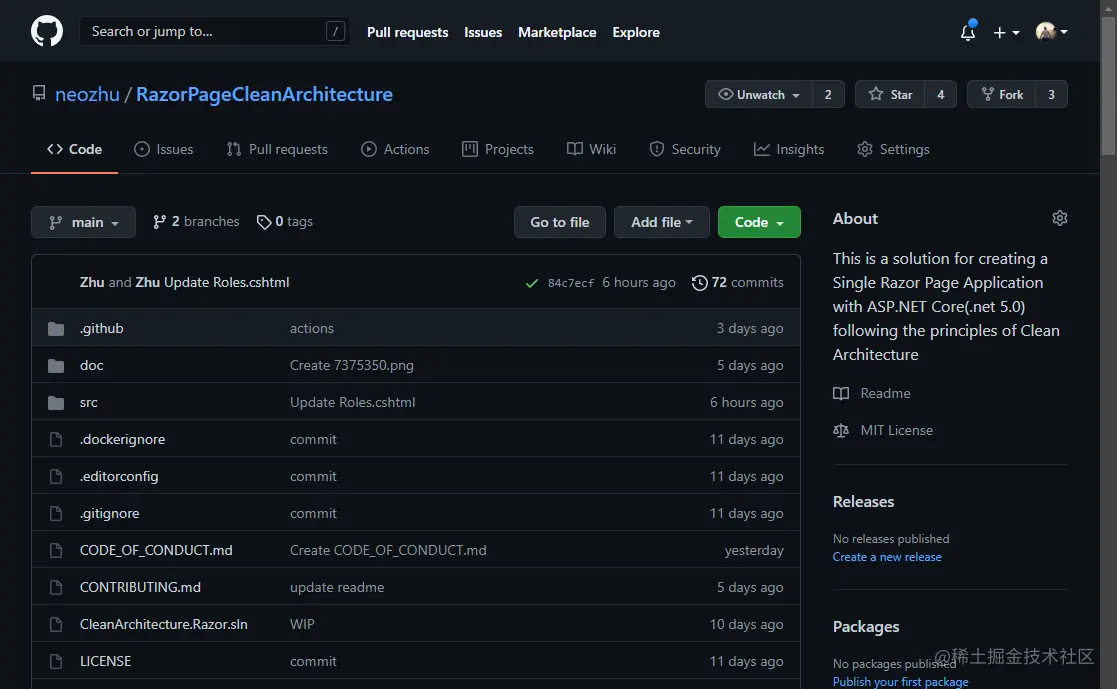Click the Star icon button

(x=890, y=94)
